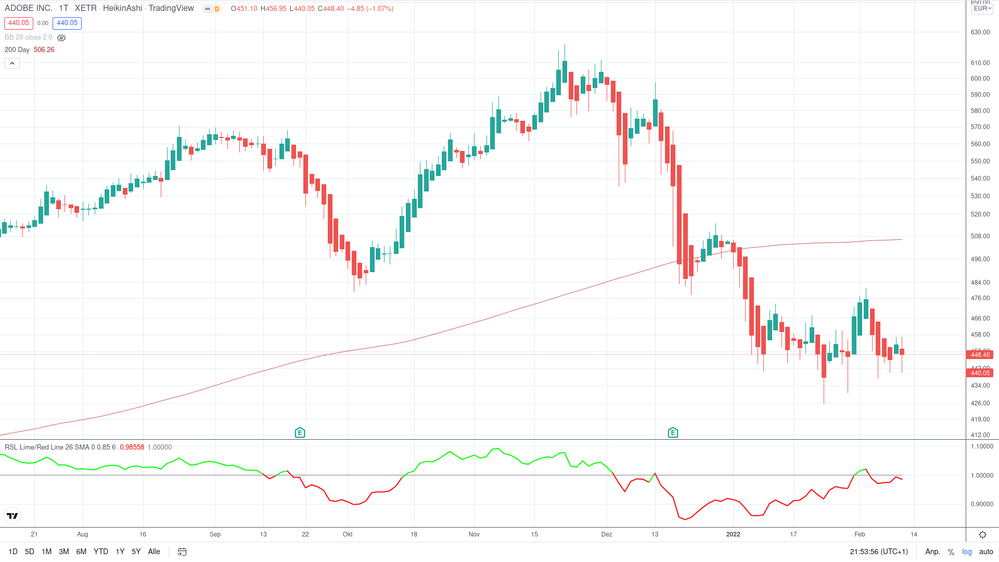Viewport: 999px width, 562px height.
Task: Select the YTD time range
Action: click(x=101, y=552)
